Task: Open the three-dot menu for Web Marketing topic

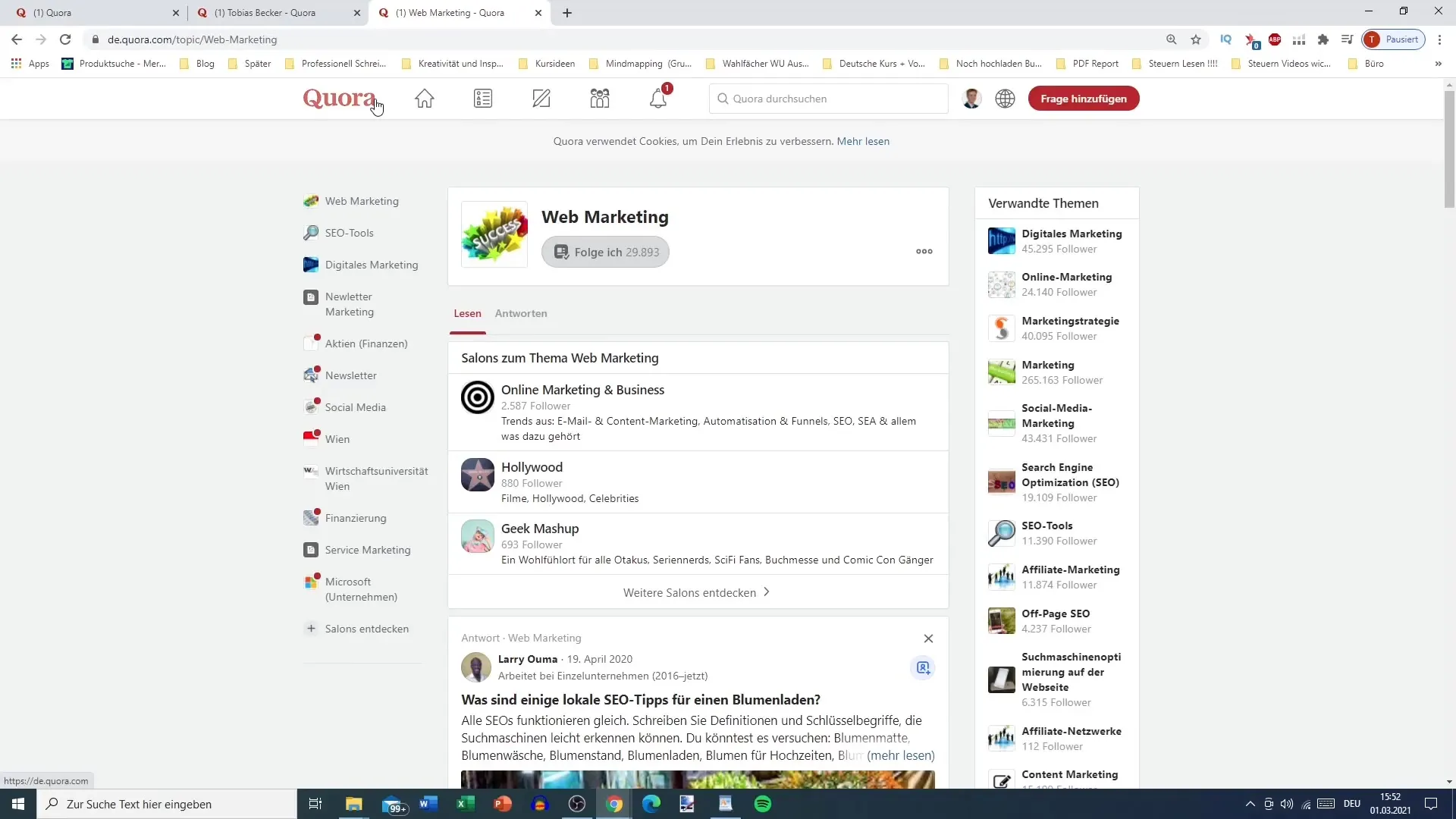Action: click(x=924, y=251)
